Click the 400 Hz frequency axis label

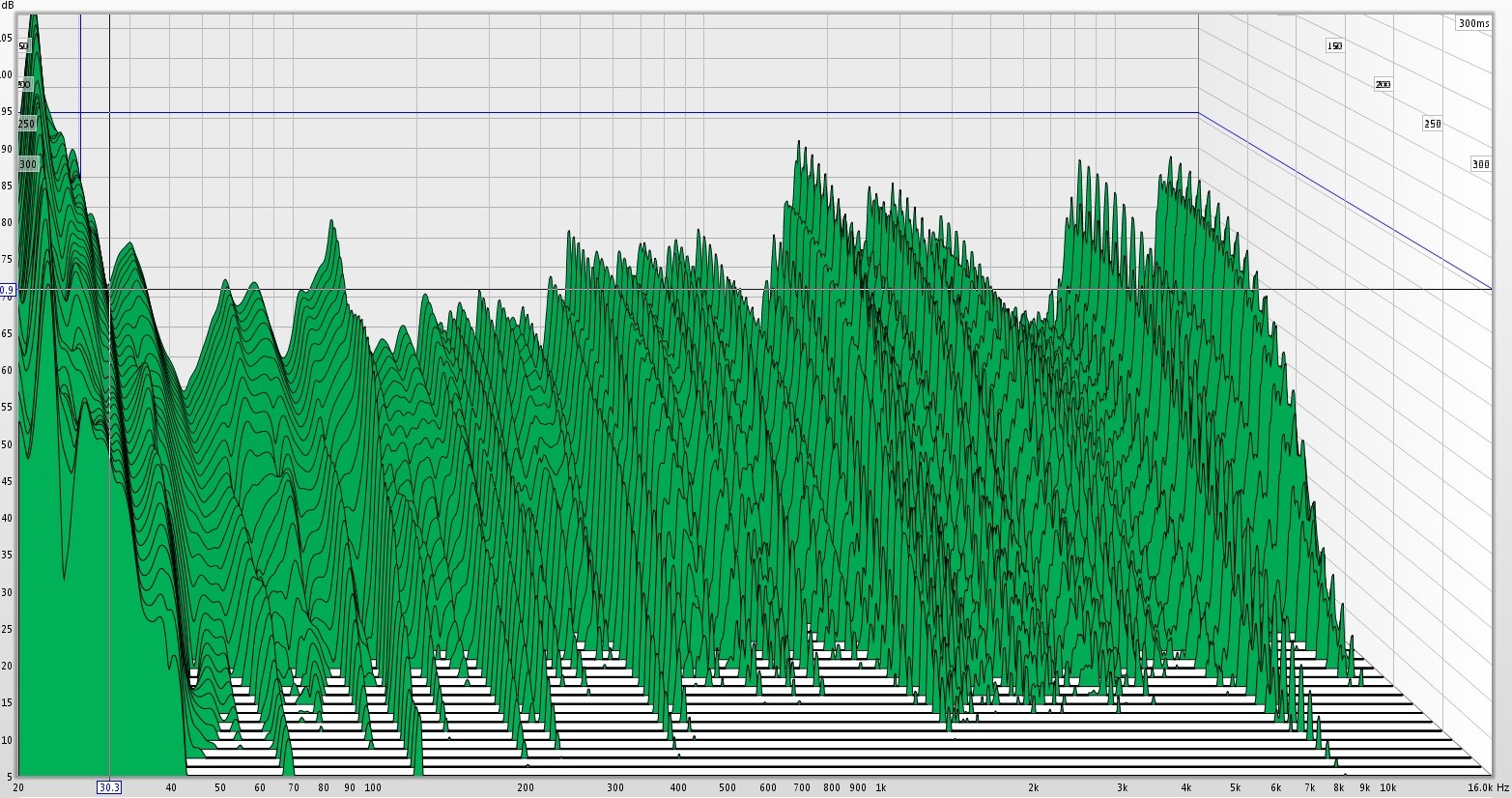pos(678,787)
